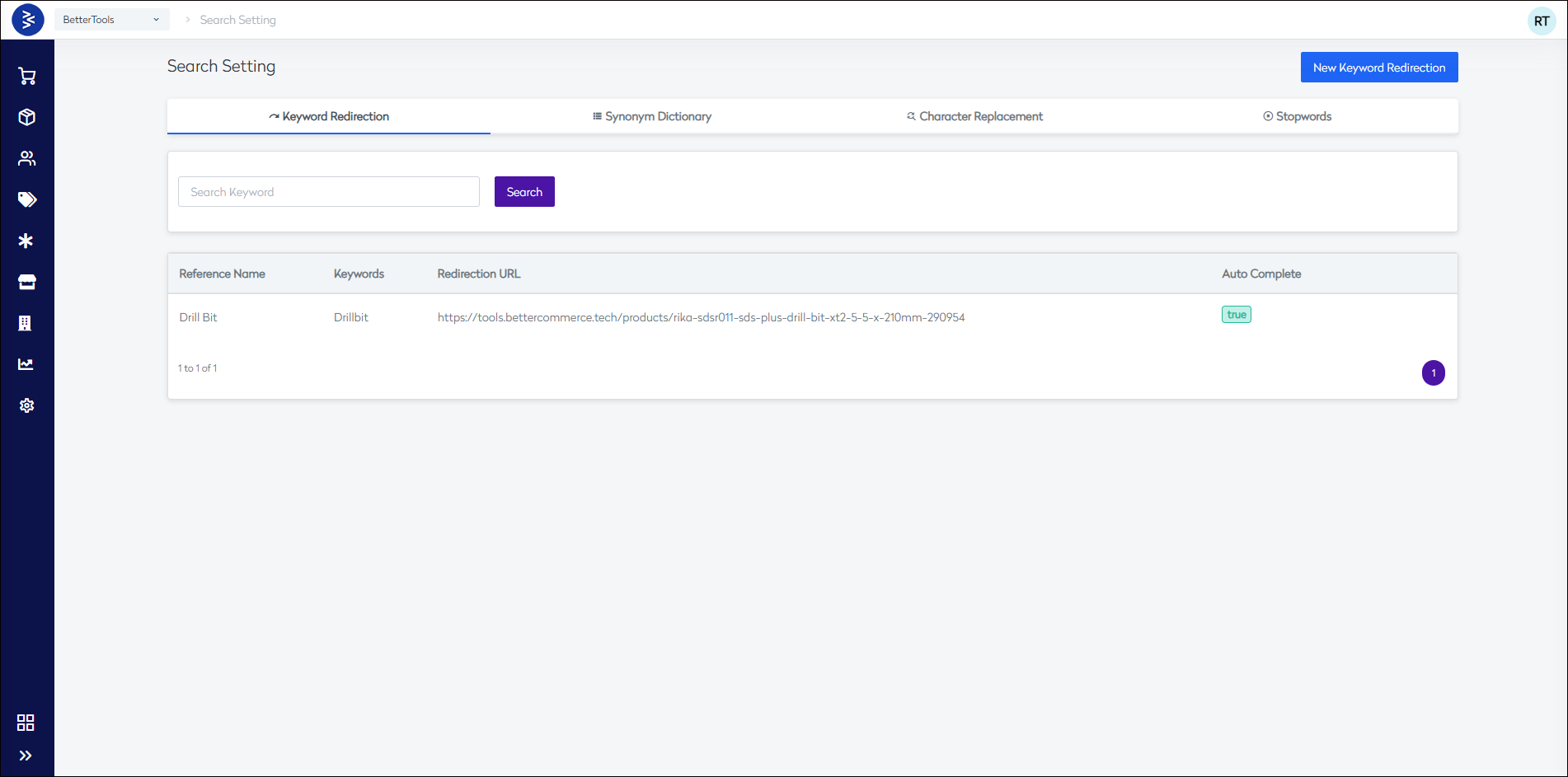
Task: Click the box products sidebar icon
Action: pos(27,117)
